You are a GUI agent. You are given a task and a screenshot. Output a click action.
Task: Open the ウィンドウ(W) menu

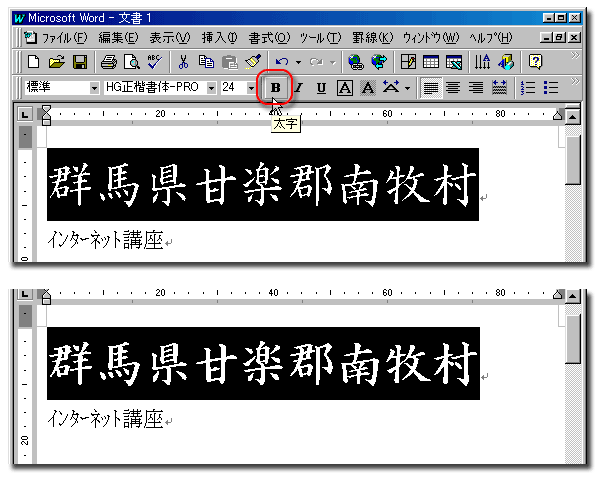[431, 38]
